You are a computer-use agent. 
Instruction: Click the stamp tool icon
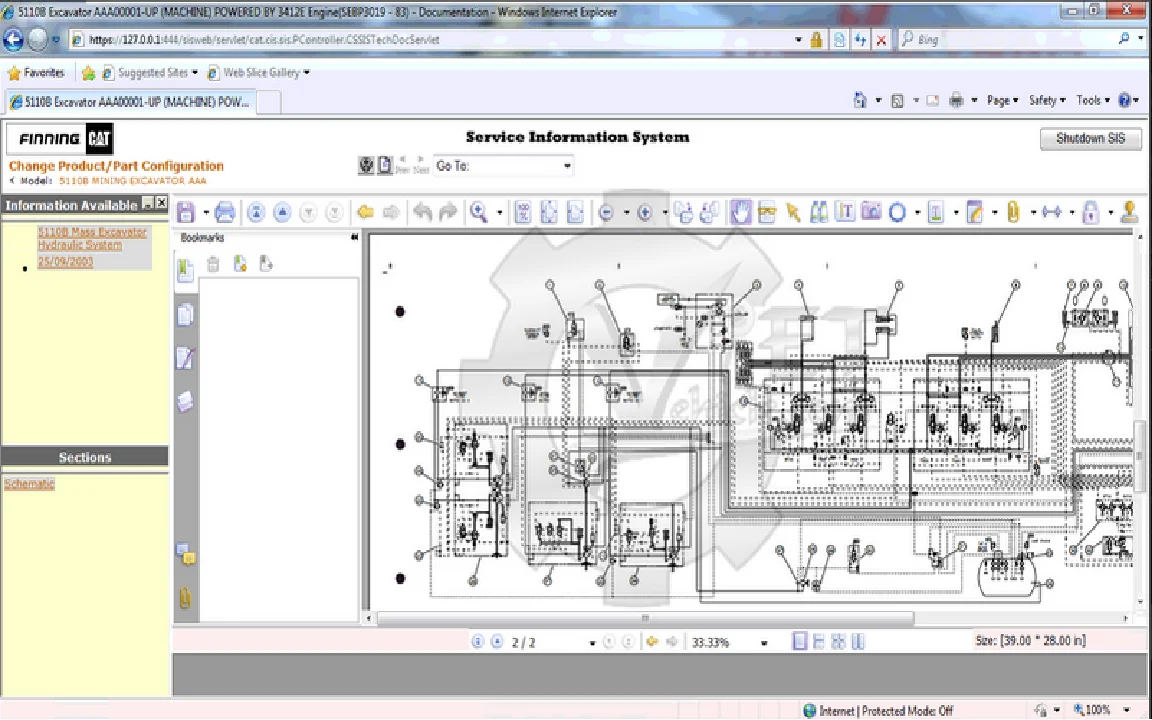coord(1129,212)
